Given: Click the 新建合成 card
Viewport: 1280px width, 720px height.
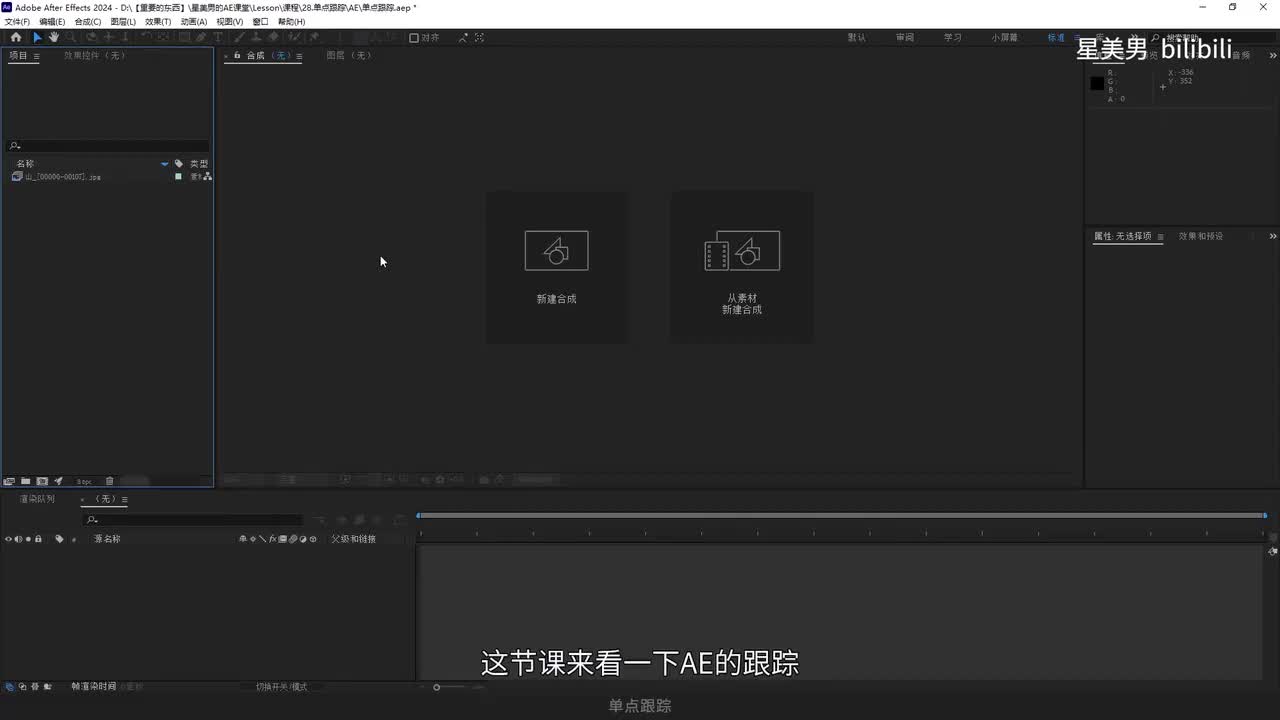Looking at the screenshot, I should pyautogui.click(x=557, y=267).
